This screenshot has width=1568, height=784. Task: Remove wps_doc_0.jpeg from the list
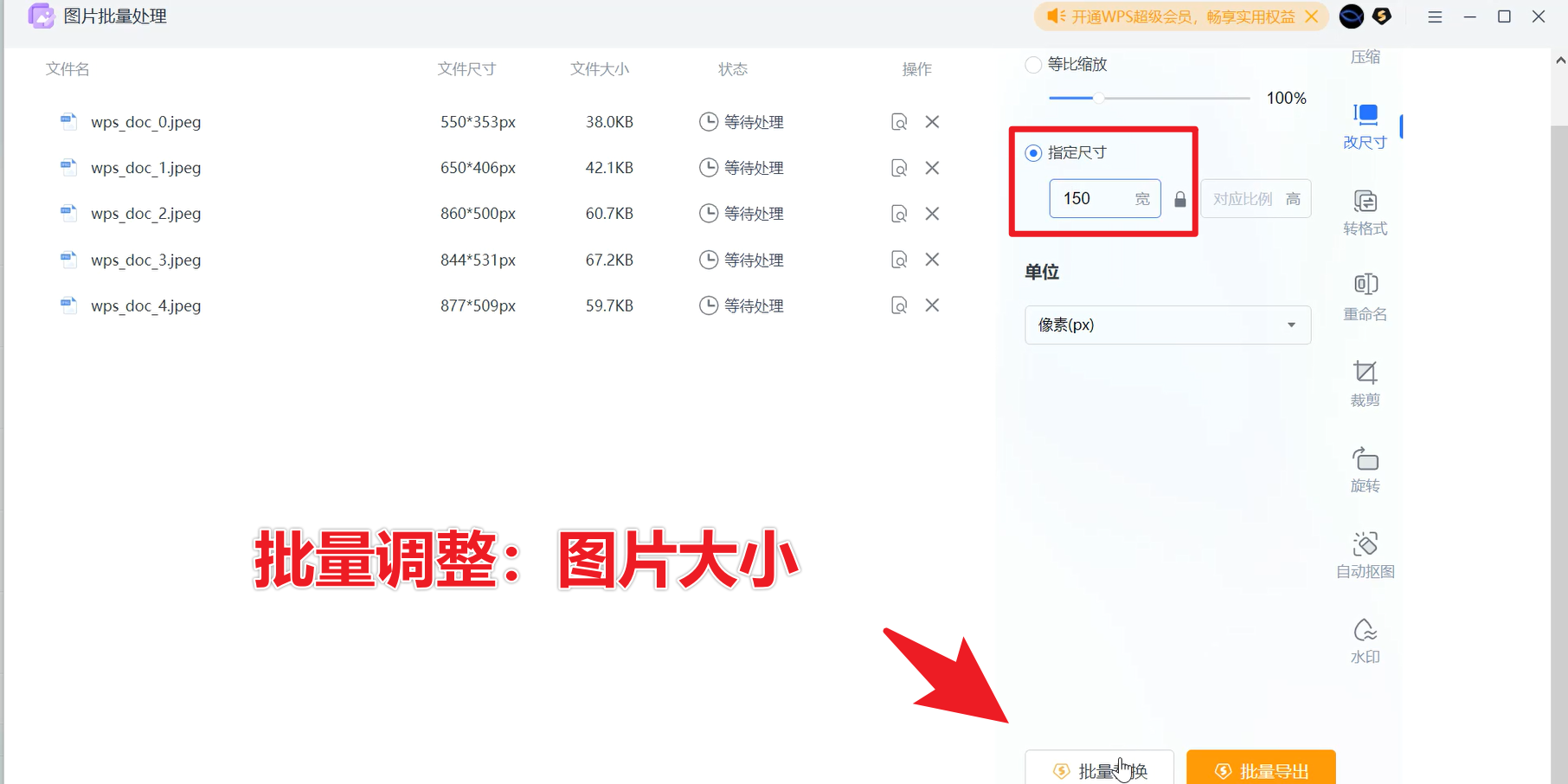point(932,122)
